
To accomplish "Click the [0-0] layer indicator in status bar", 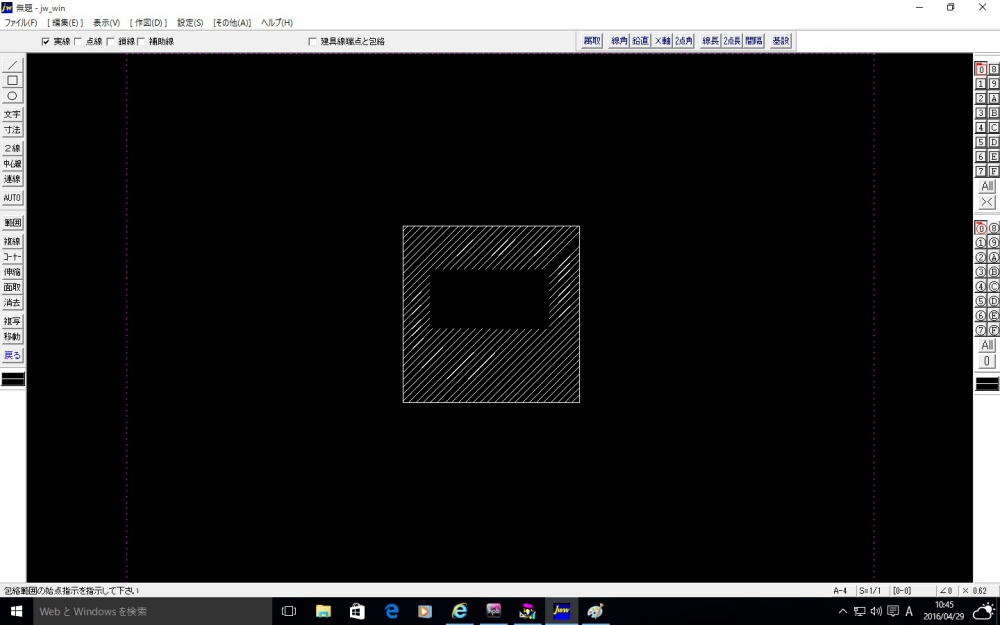I will click(902, 591).
